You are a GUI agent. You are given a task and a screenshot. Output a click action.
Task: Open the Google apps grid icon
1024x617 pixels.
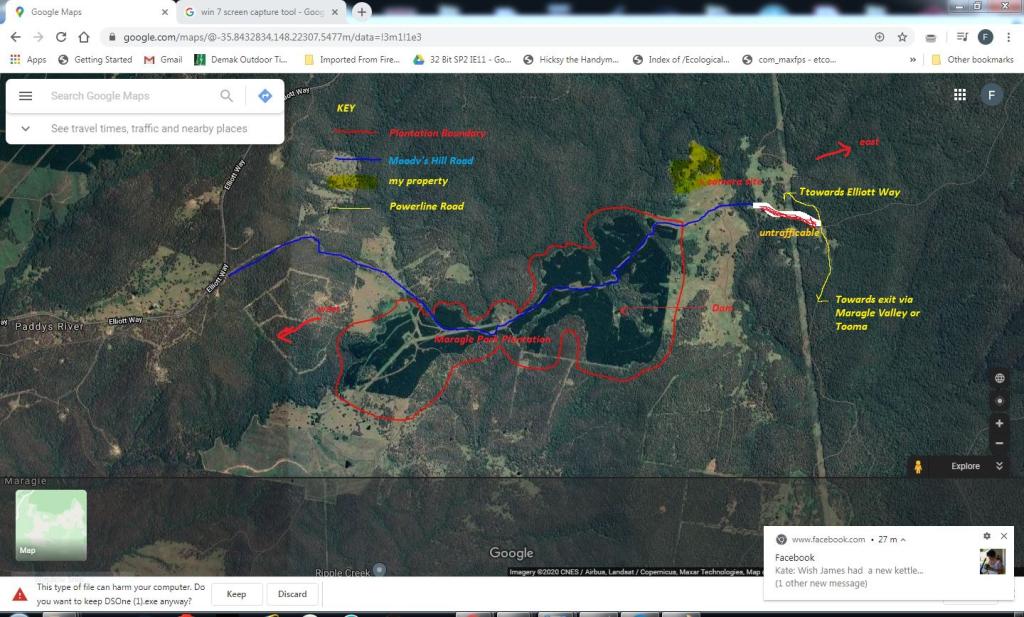959,93
